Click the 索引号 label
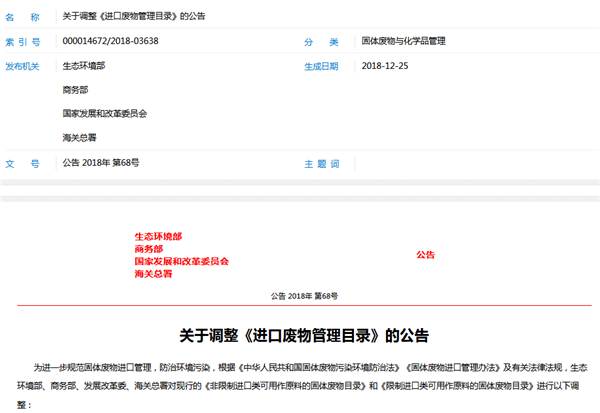Screen dimensions: 600x413 22,41
